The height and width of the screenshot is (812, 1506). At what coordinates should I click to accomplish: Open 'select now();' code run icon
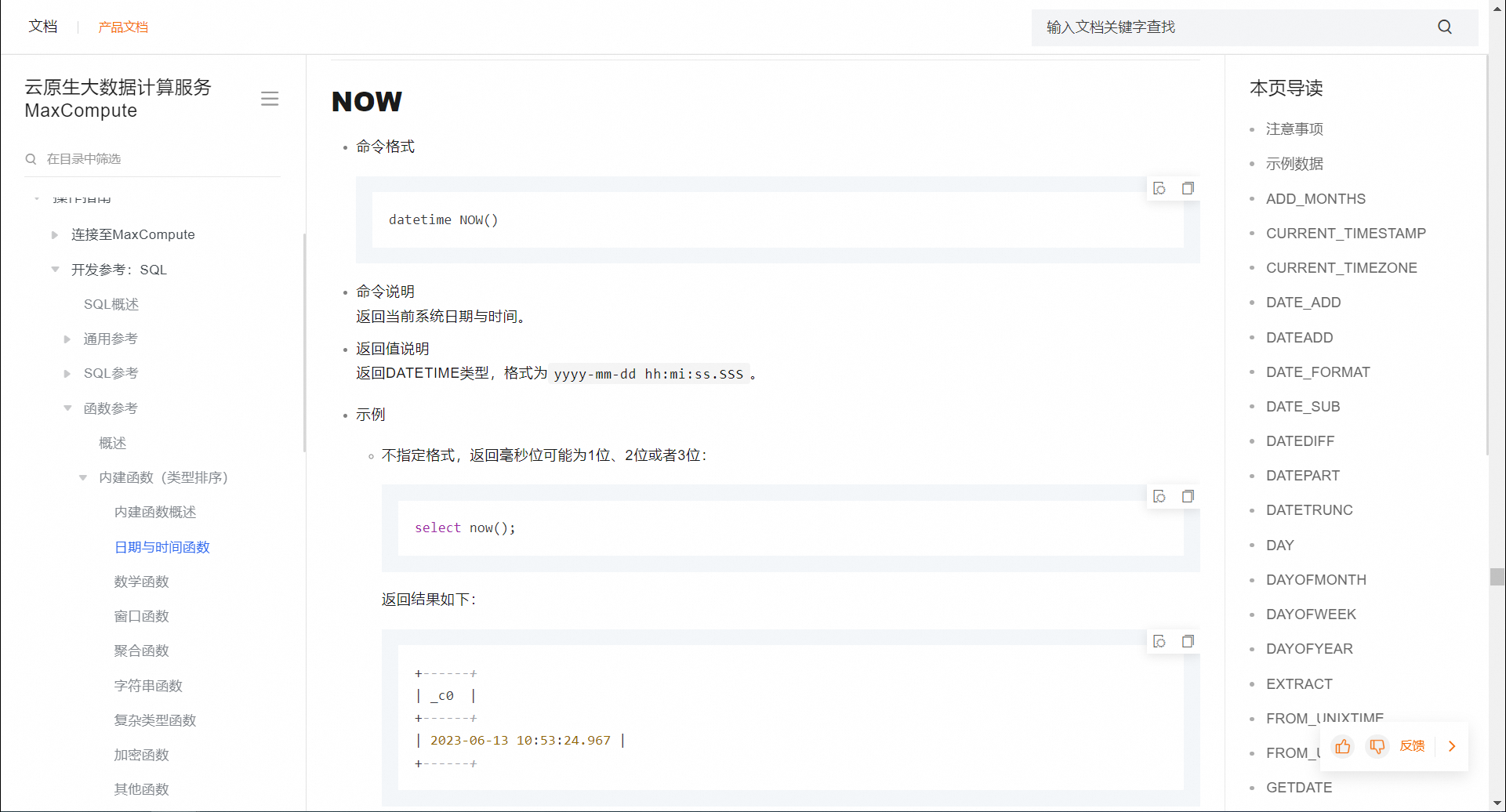tap(1159, 496)
